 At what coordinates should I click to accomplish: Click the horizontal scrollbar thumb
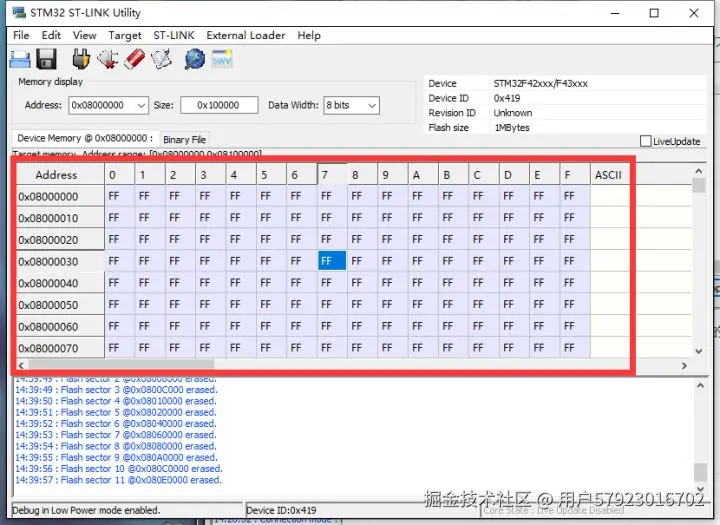click(121, 365)
